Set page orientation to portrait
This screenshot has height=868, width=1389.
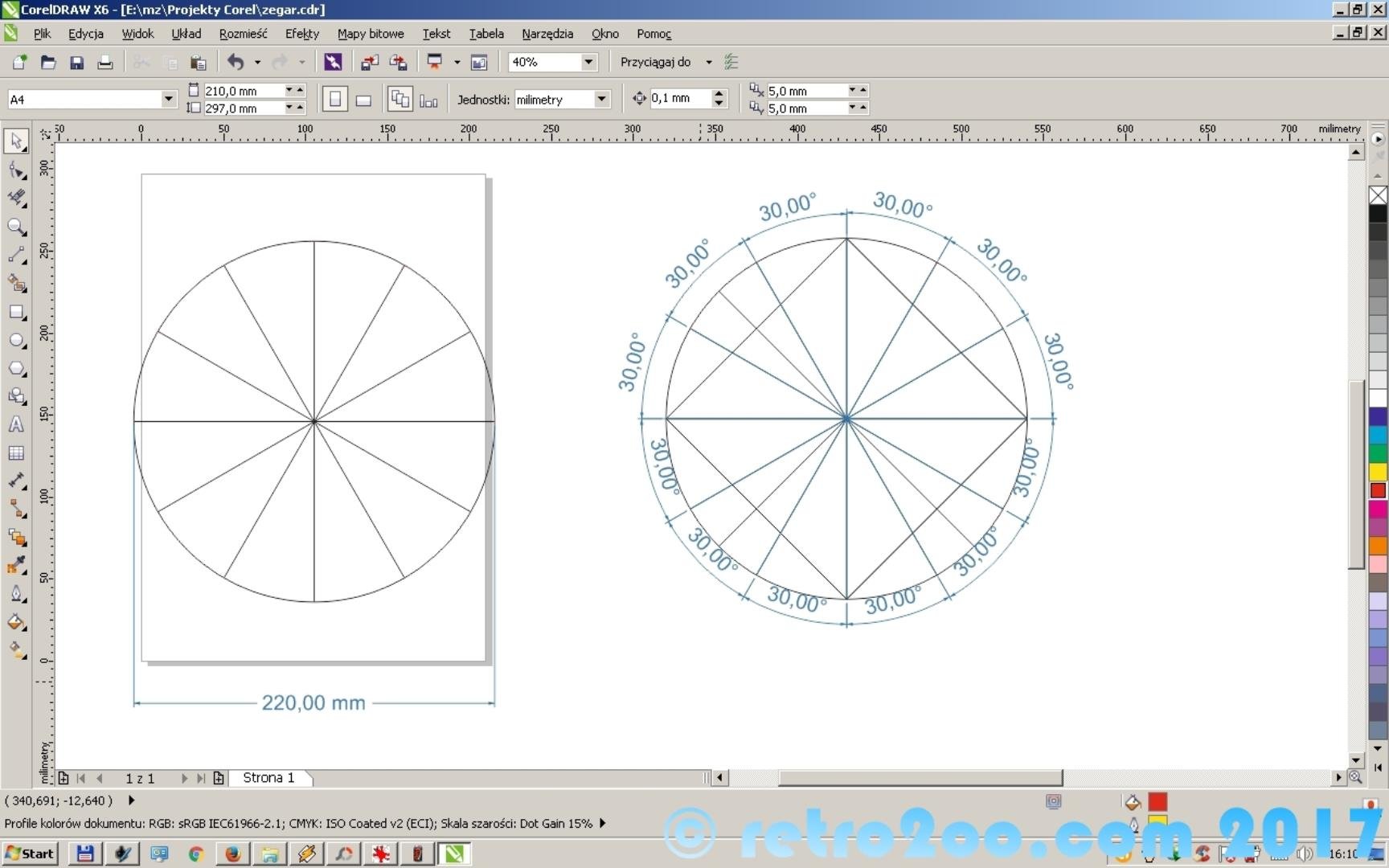[335, 99]
